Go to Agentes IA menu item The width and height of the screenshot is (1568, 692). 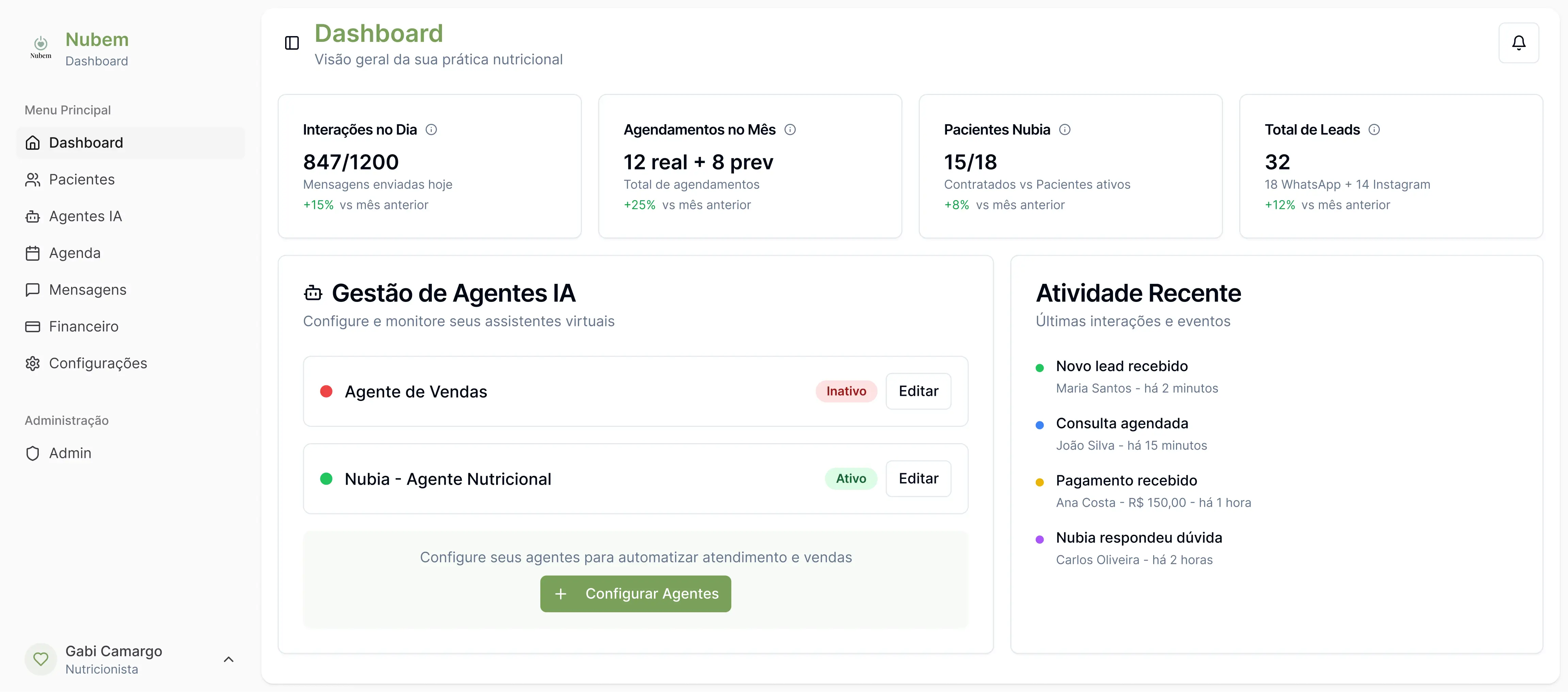click(85, 216)
